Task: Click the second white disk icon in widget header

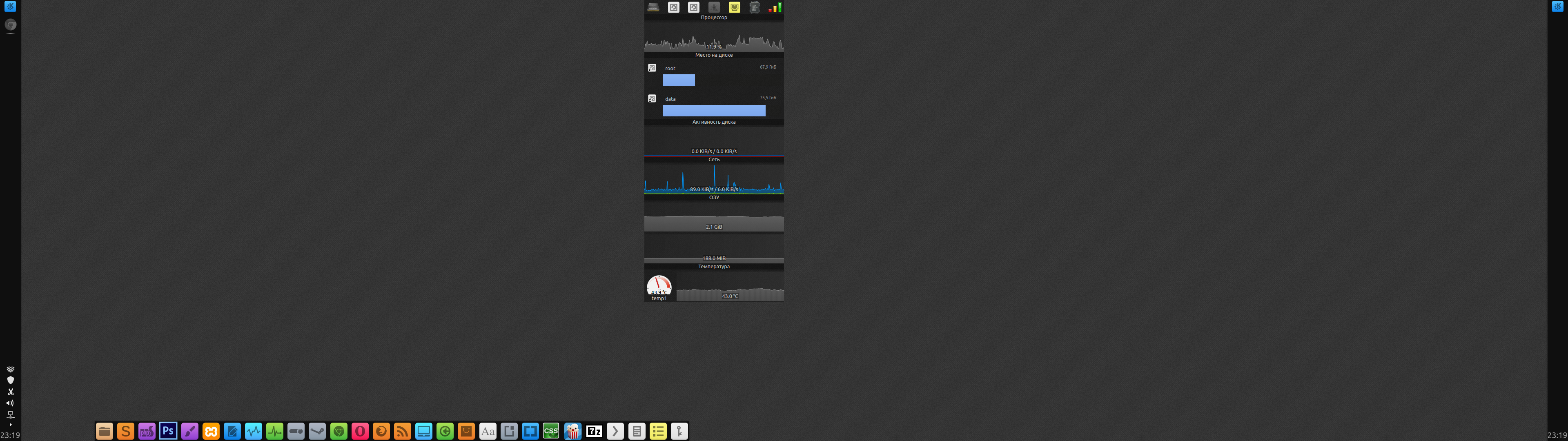Action: click(x=694, y=7)
